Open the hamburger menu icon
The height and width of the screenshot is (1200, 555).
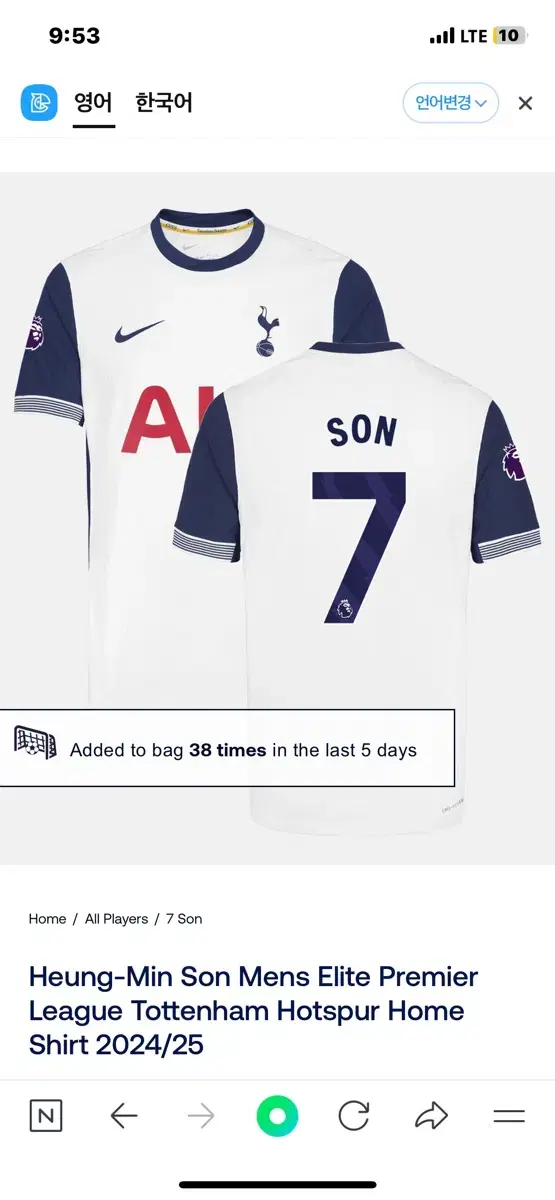pos(509,1116)
